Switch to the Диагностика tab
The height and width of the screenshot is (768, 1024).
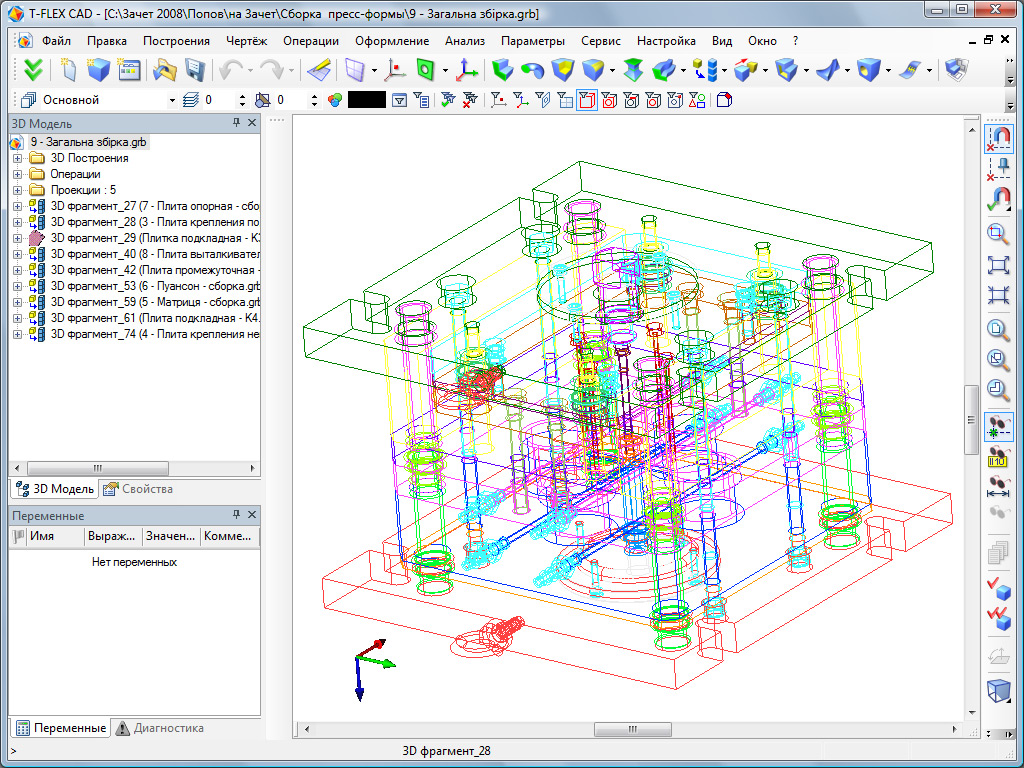[159, 728]
